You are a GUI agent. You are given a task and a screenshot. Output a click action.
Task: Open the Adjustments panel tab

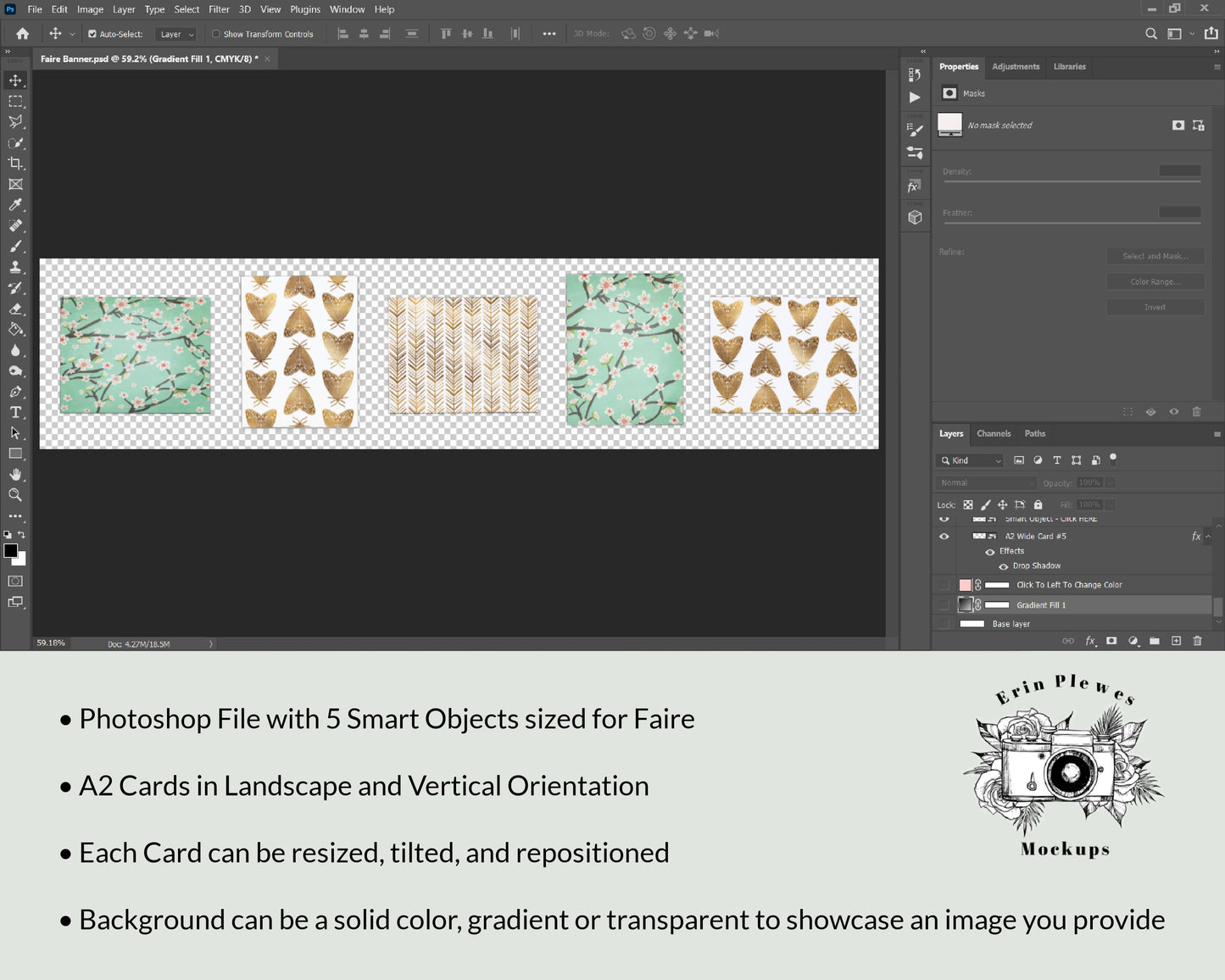pos(1016,67)
